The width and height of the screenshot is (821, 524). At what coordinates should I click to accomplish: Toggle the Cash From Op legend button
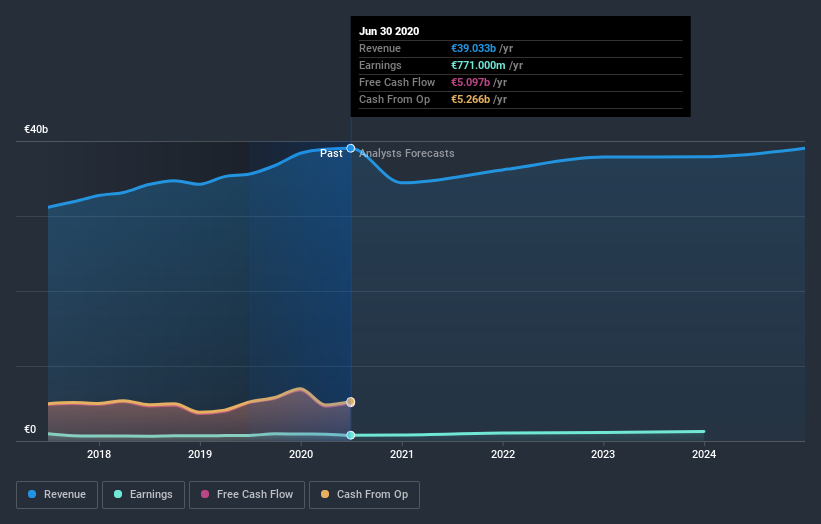364,495
